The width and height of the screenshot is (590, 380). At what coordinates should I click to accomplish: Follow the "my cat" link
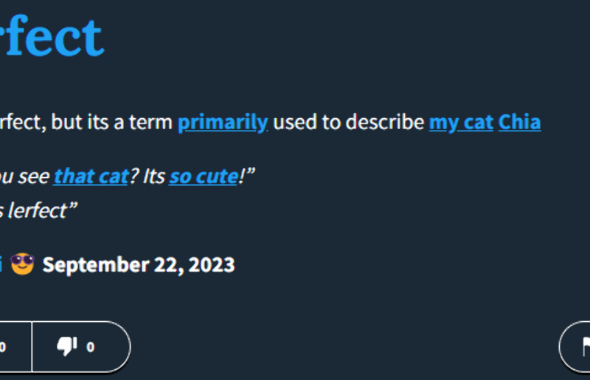[461, 122]
